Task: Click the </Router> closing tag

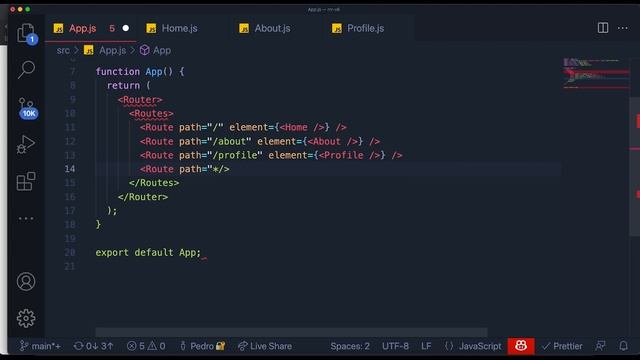Action: tap(143, 197)
